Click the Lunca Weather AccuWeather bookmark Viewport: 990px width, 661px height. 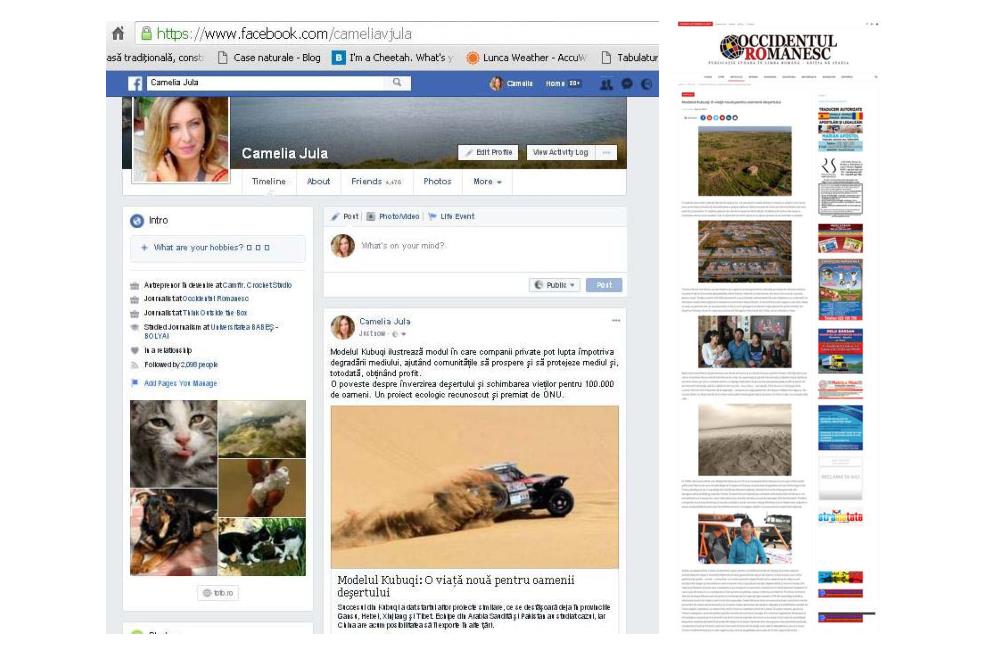[526, 57]
